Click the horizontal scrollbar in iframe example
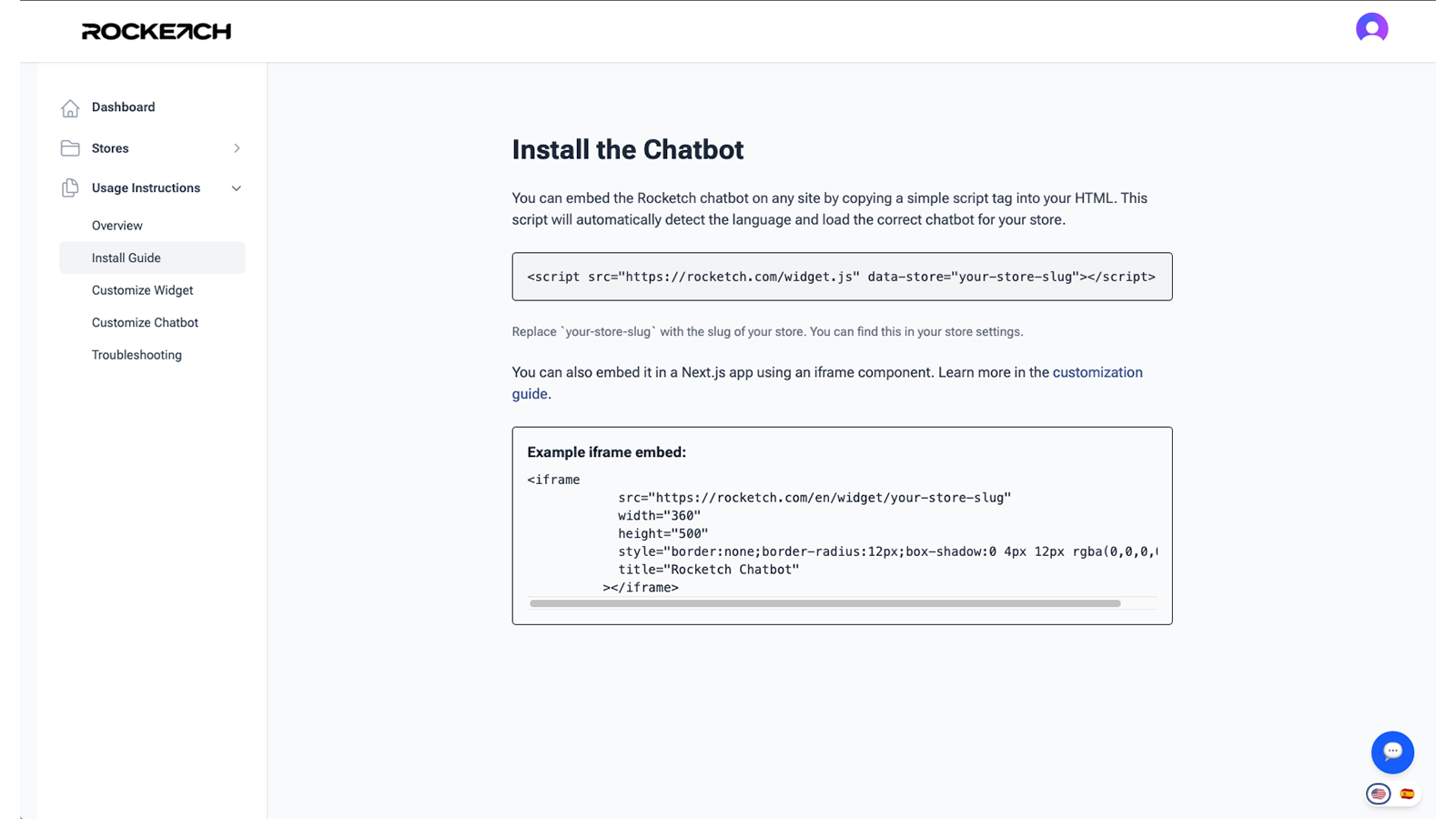This screenshot has width=1456, height=819. coord(824,603)
